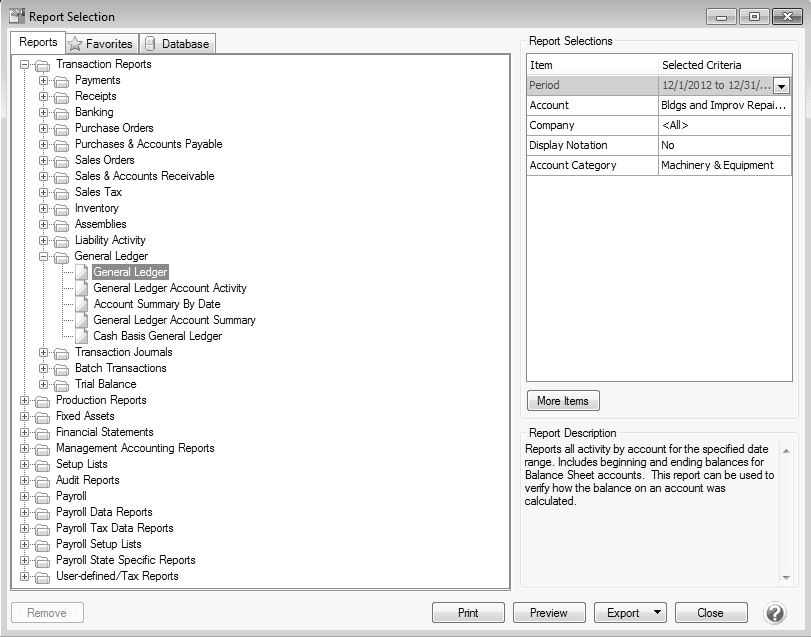Expand the Financial Statements tree node
The image size is (811, 637).
pyautogui.click(x=24, y=432)
